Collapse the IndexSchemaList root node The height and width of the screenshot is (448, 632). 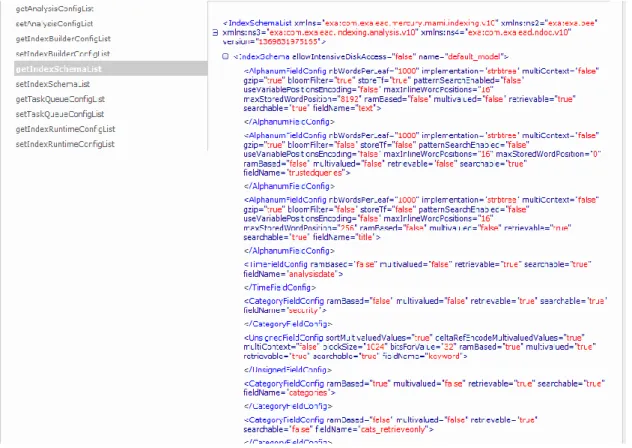[215, 32]
